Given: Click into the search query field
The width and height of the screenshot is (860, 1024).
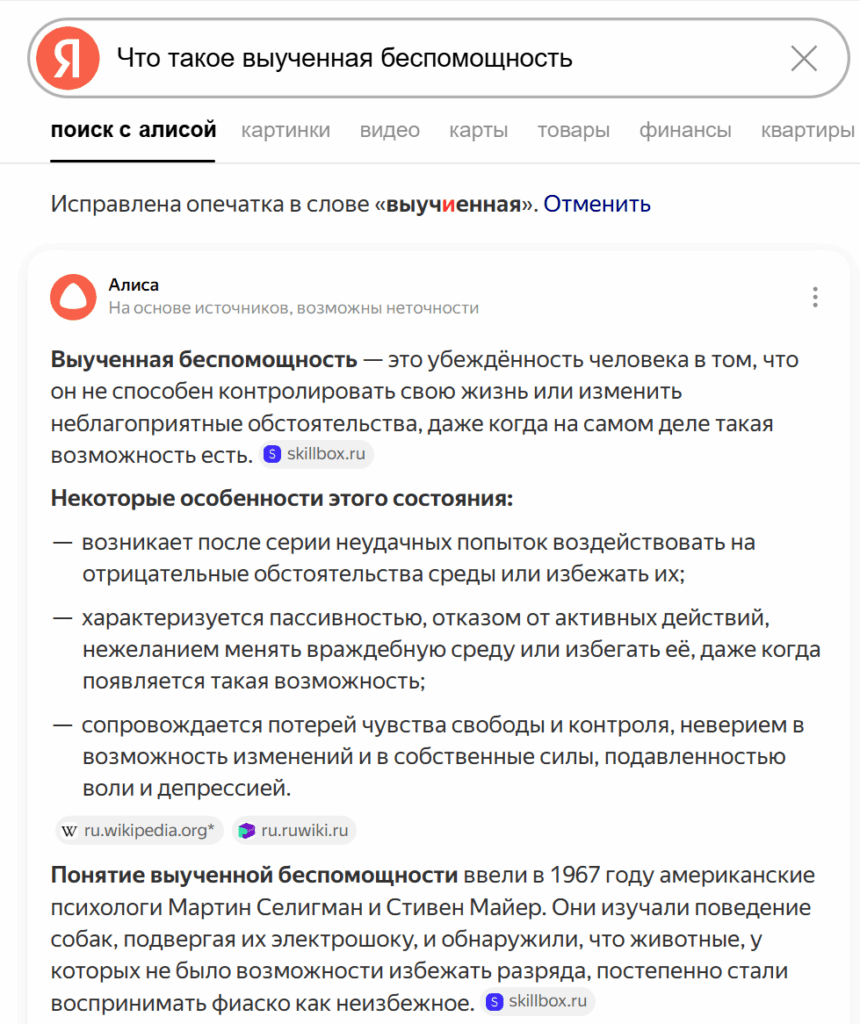Looking at the screenshot, I should click(x=440, y=59).
